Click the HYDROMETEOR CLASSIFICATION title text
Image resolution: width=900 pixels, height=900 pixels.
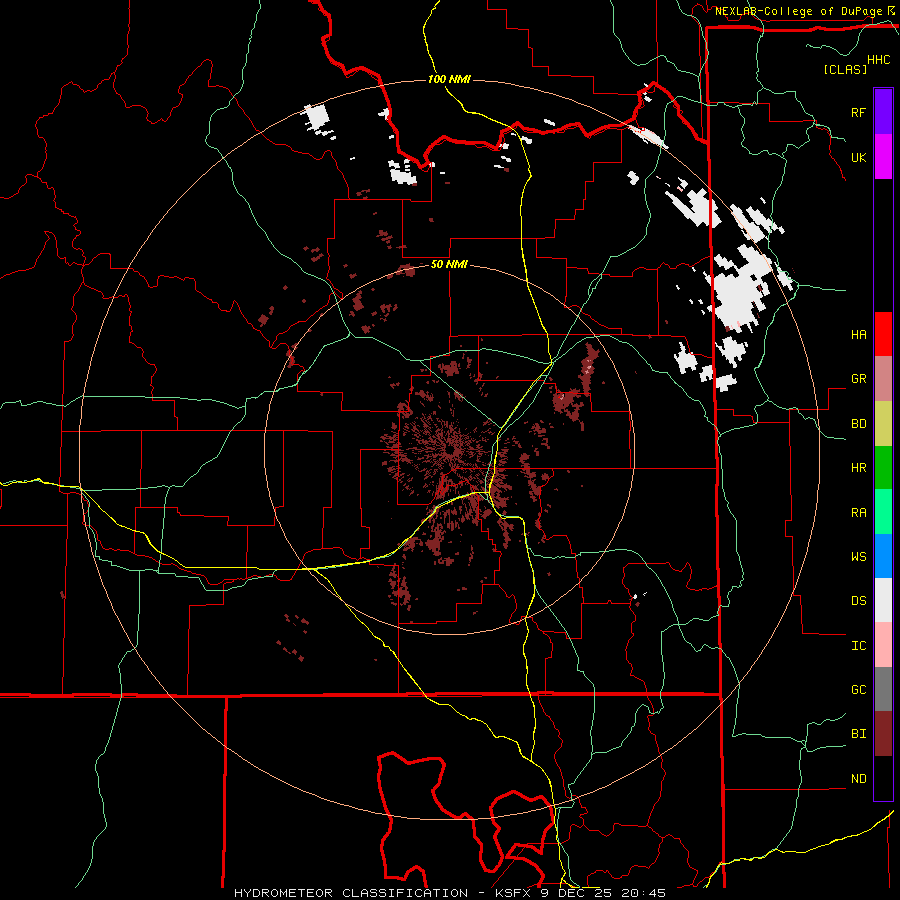[x=351, y=893]
